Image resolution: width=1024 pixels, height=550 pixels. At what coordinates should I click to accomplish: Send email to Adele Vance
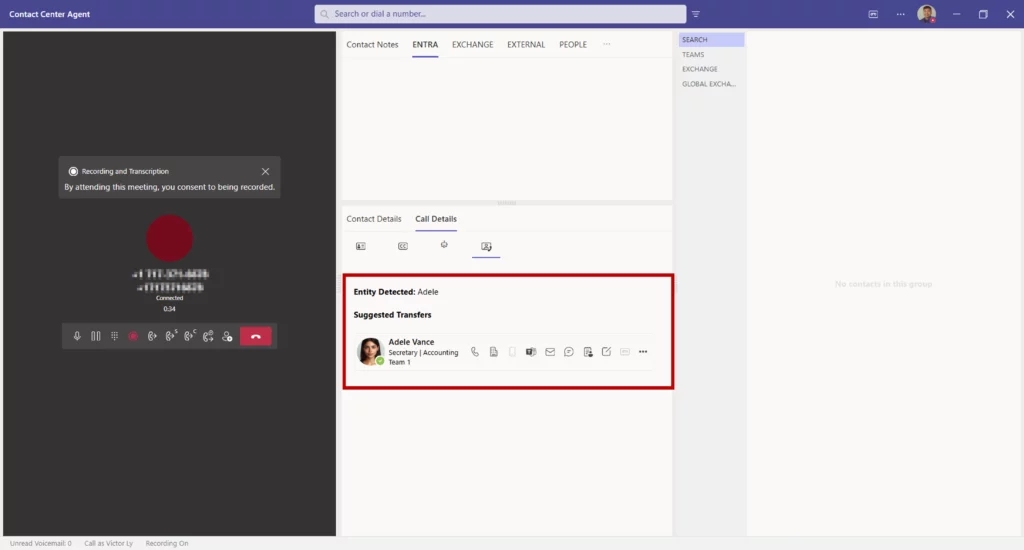550,352
